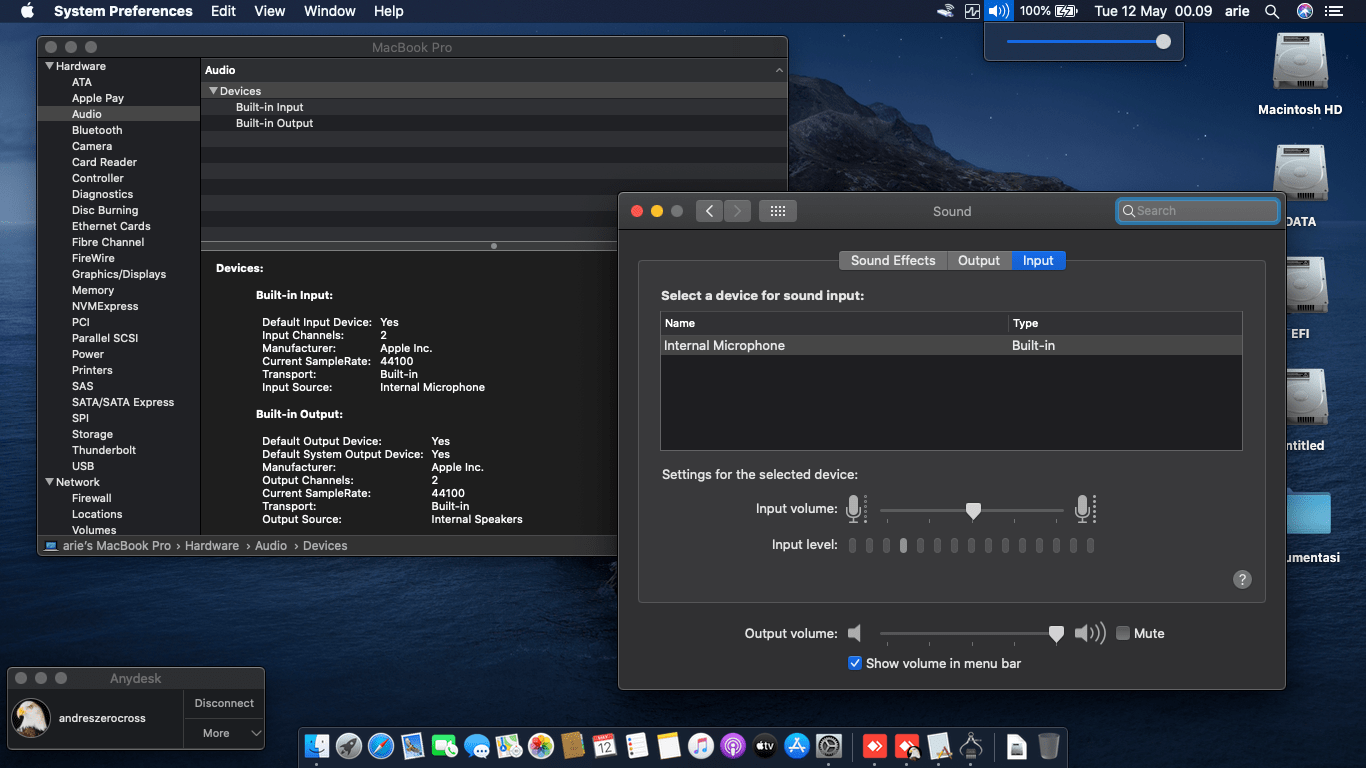The height and width of the screenshot is (768, 1366).
Task: Open Maps icon in the Dock
Action: coord(509,746)
